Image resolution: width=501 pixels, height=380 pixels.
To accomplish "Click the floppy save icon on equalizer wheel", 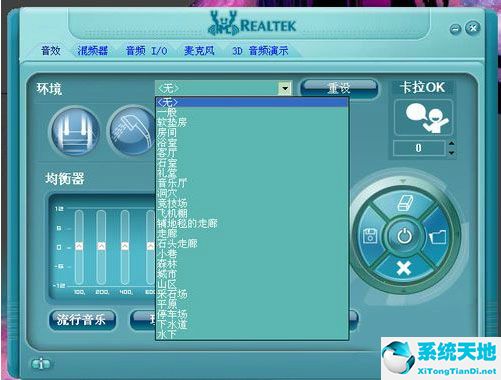I will [x=370, y=236].
